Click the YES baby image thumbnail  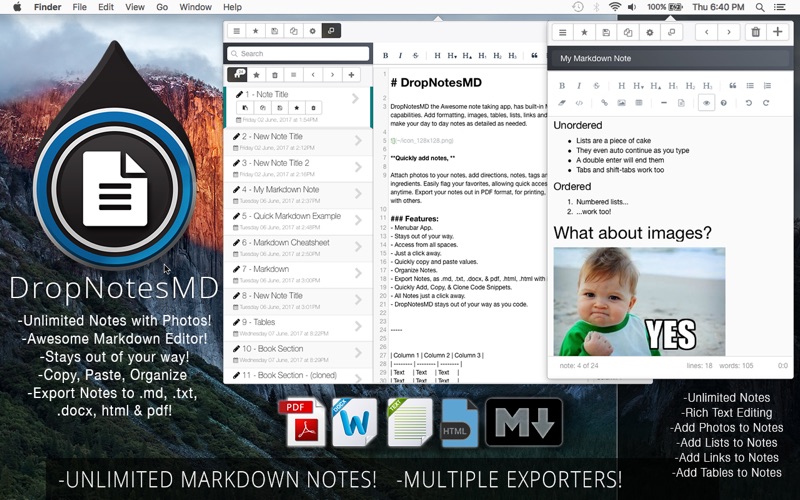(639, 302)
